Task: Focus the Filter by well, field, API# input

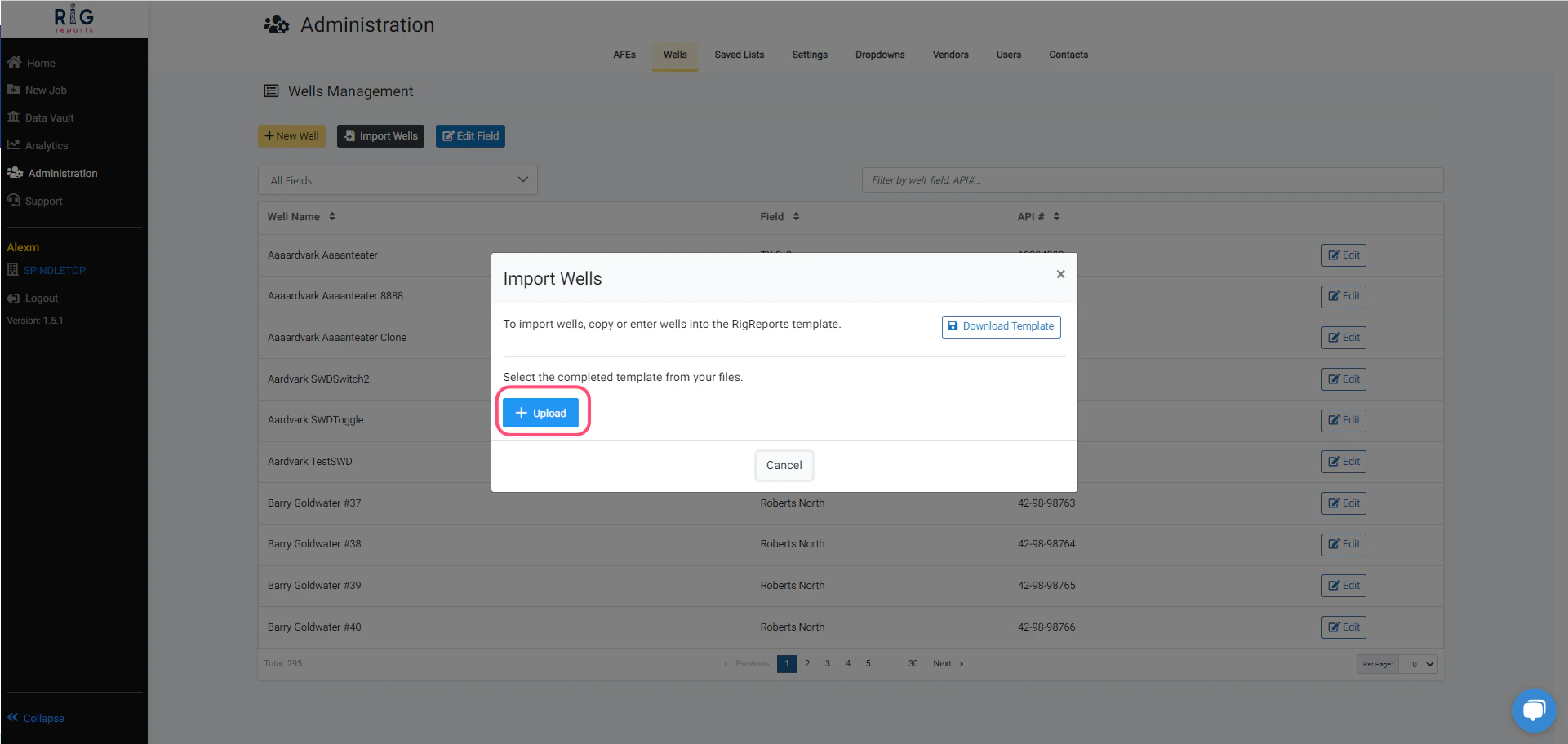Action: pos(1153,180)
